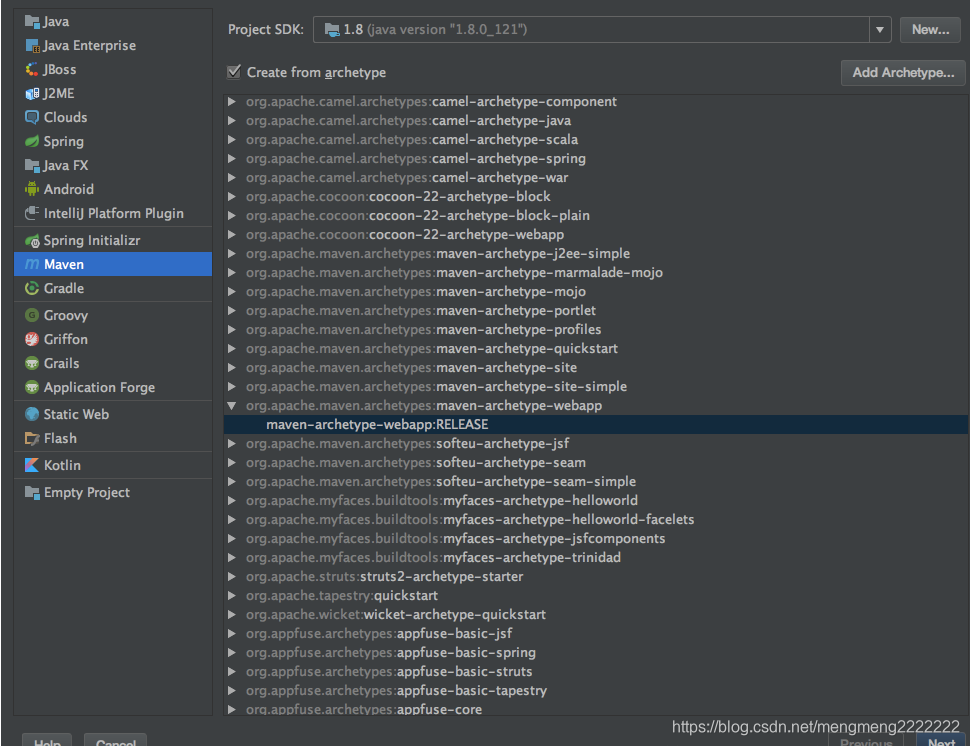
Task: Toggle Create from archetype checkbox
Action: (x=234, y=72)
